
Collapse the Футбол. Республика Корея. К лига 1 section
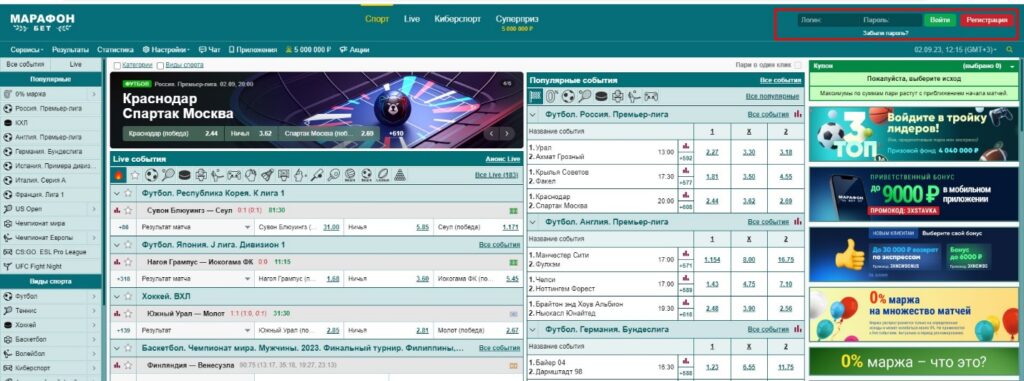[x=118, y=193]
